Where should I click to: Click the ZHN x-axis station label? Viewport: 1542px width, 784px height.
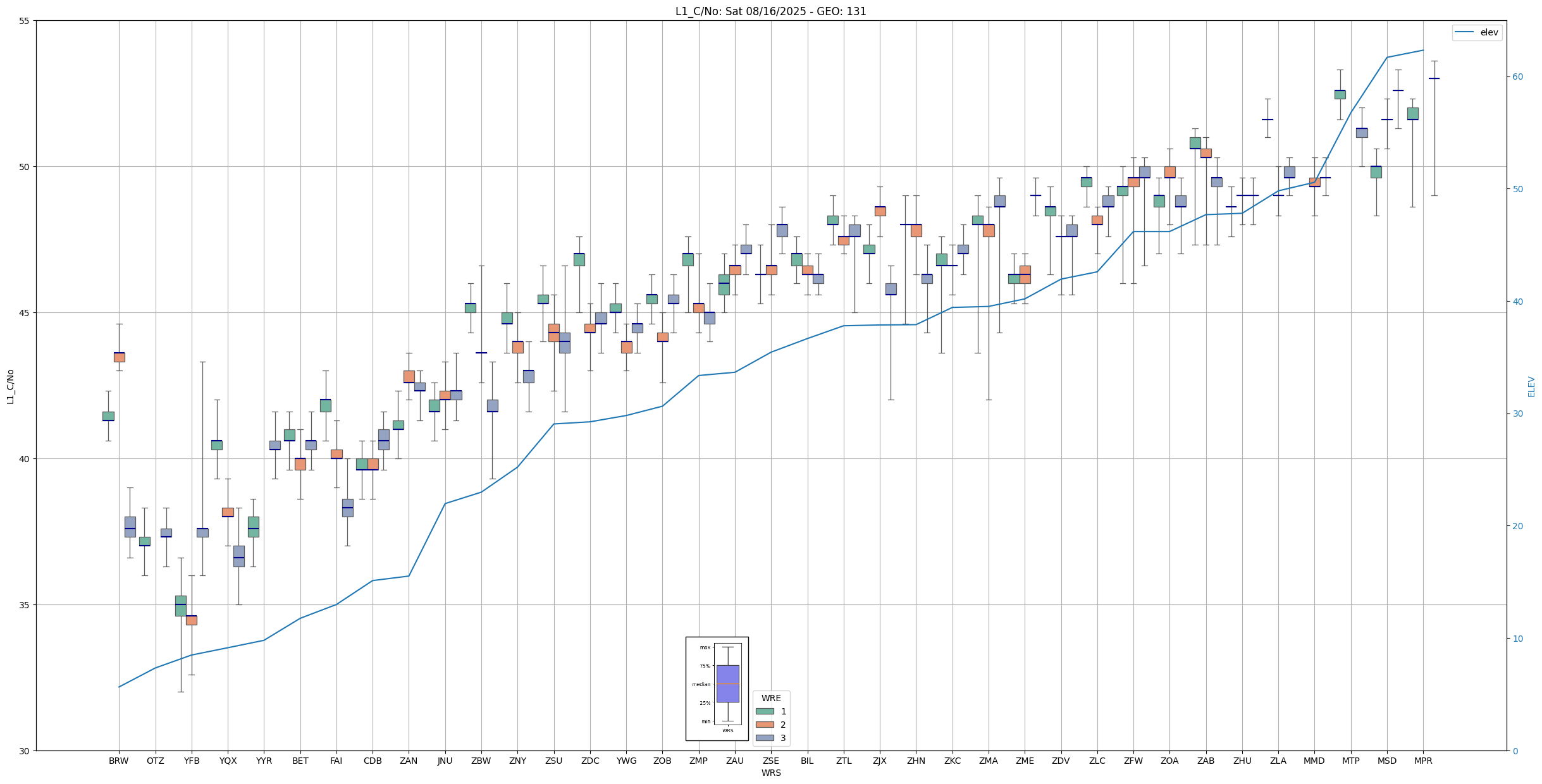pos(916,761)
